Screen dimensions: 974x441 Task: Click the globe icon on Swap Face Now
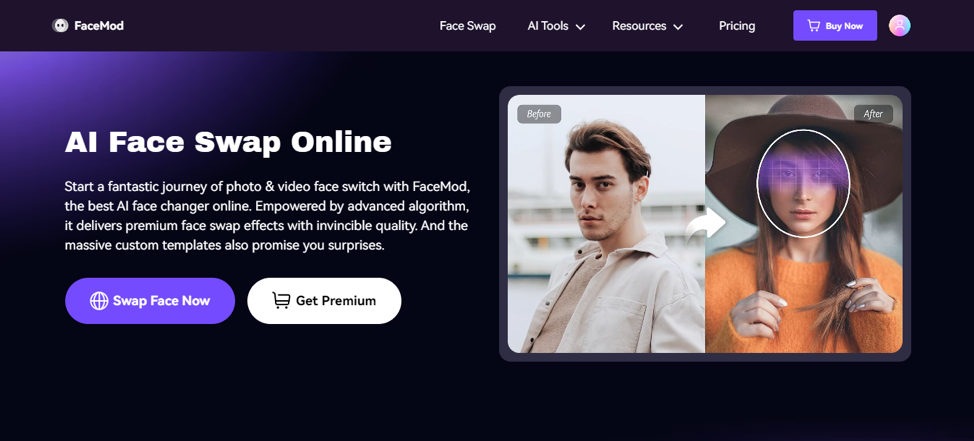click(x=99, y=301)
